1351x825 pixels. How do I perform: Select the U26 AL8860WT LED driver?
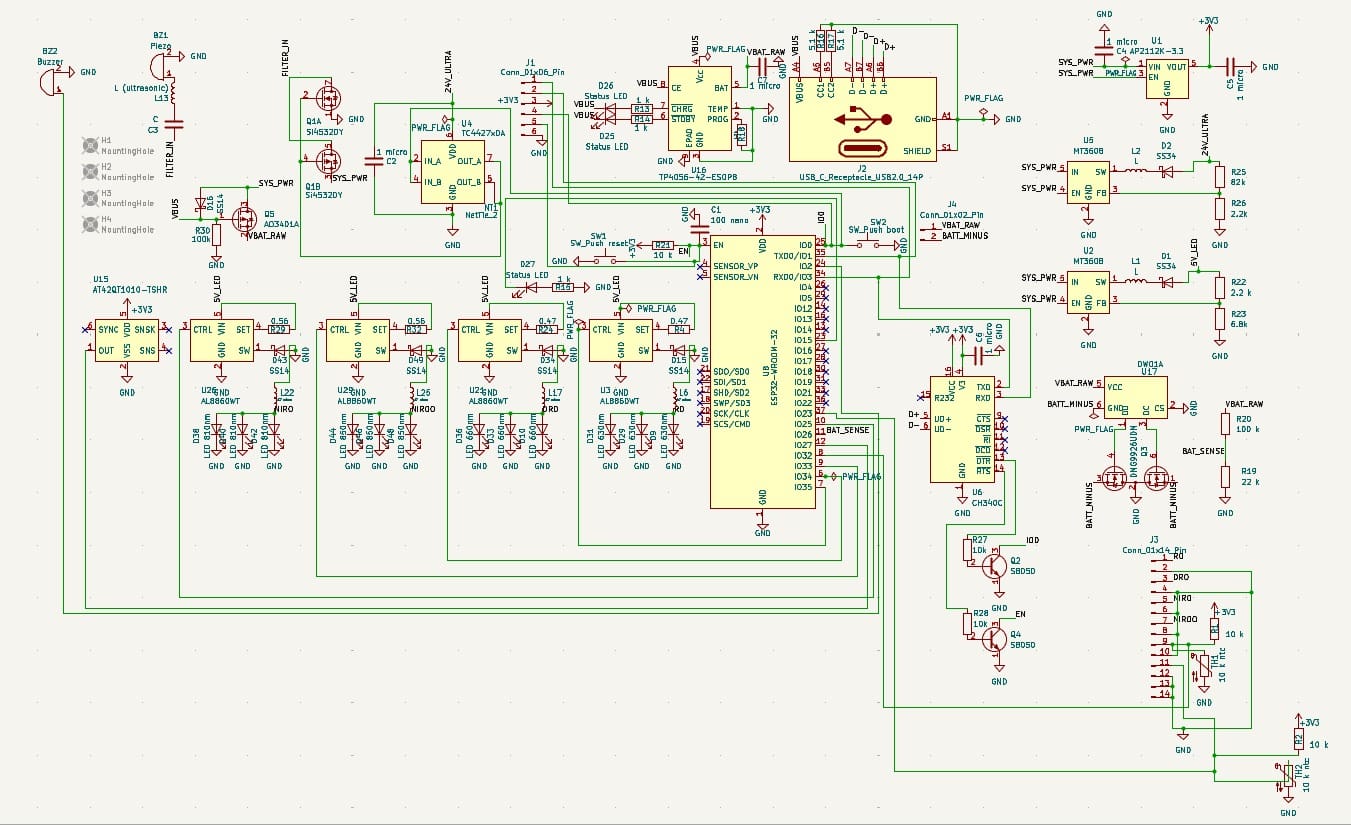click(222, 340)
